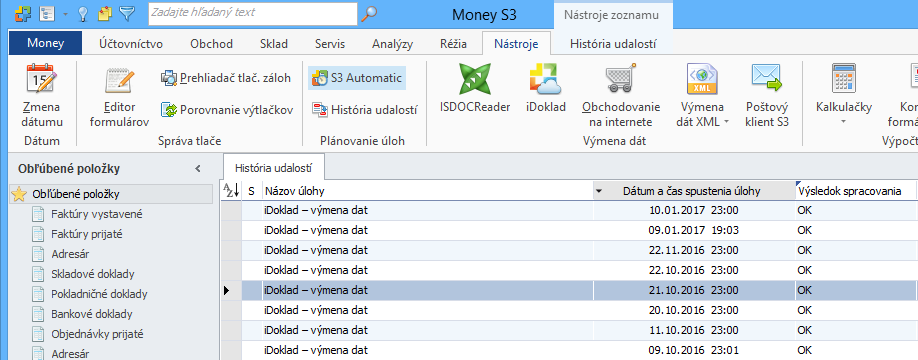Open the task list icon in the quick toolbar
This screenshot has width=918, height=360.
[46, 13]
